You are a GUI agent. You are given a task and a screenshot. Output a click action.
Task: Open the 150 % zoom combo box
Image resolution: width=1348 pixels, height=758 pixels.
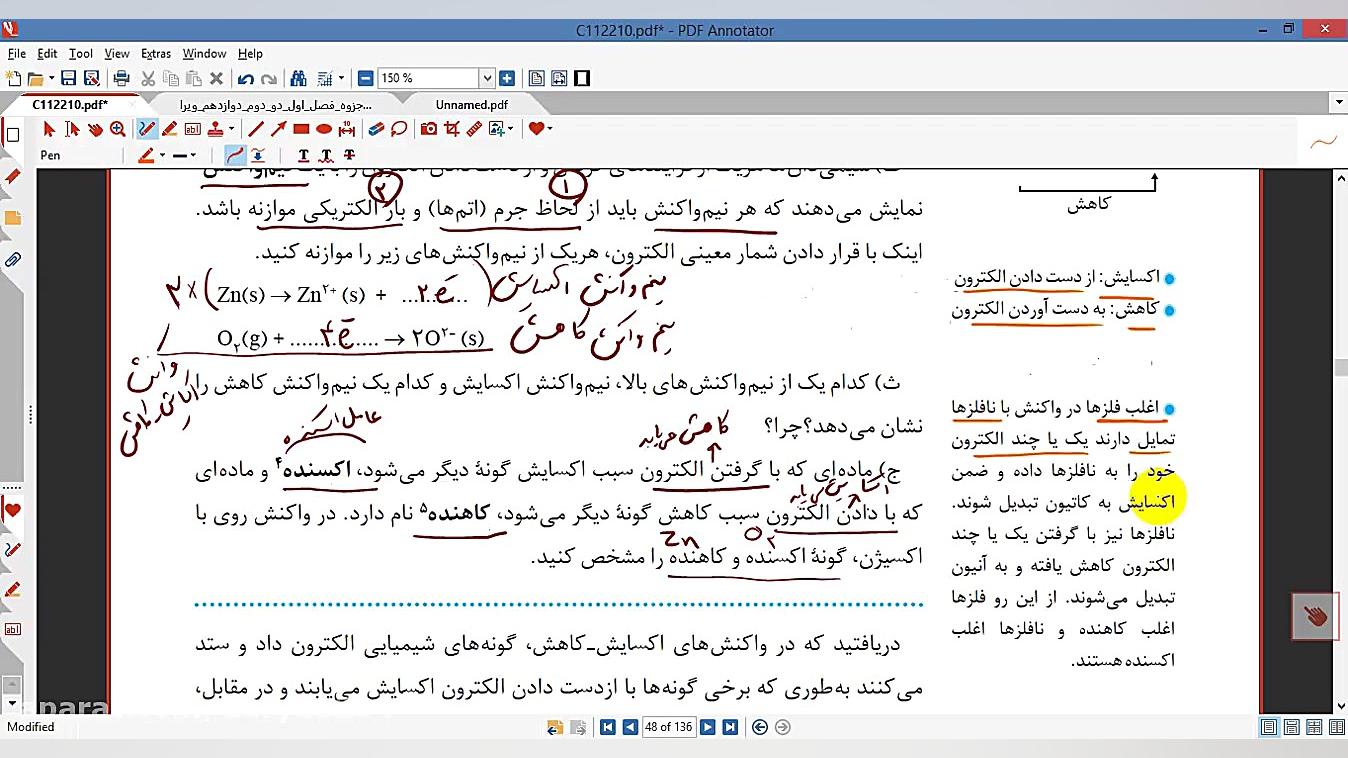tap(436, 78)
